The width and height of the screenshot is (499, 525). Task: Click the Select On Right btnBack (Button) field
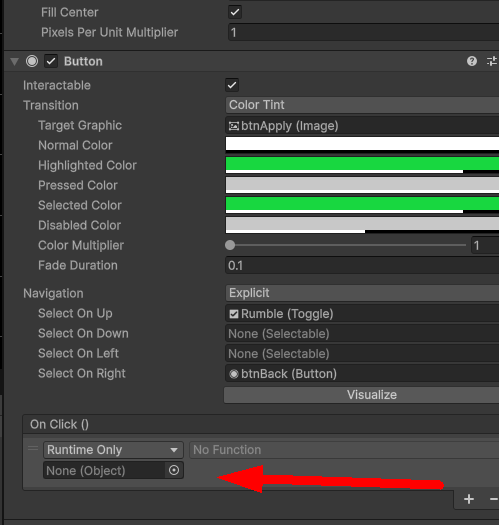[362, 374]
